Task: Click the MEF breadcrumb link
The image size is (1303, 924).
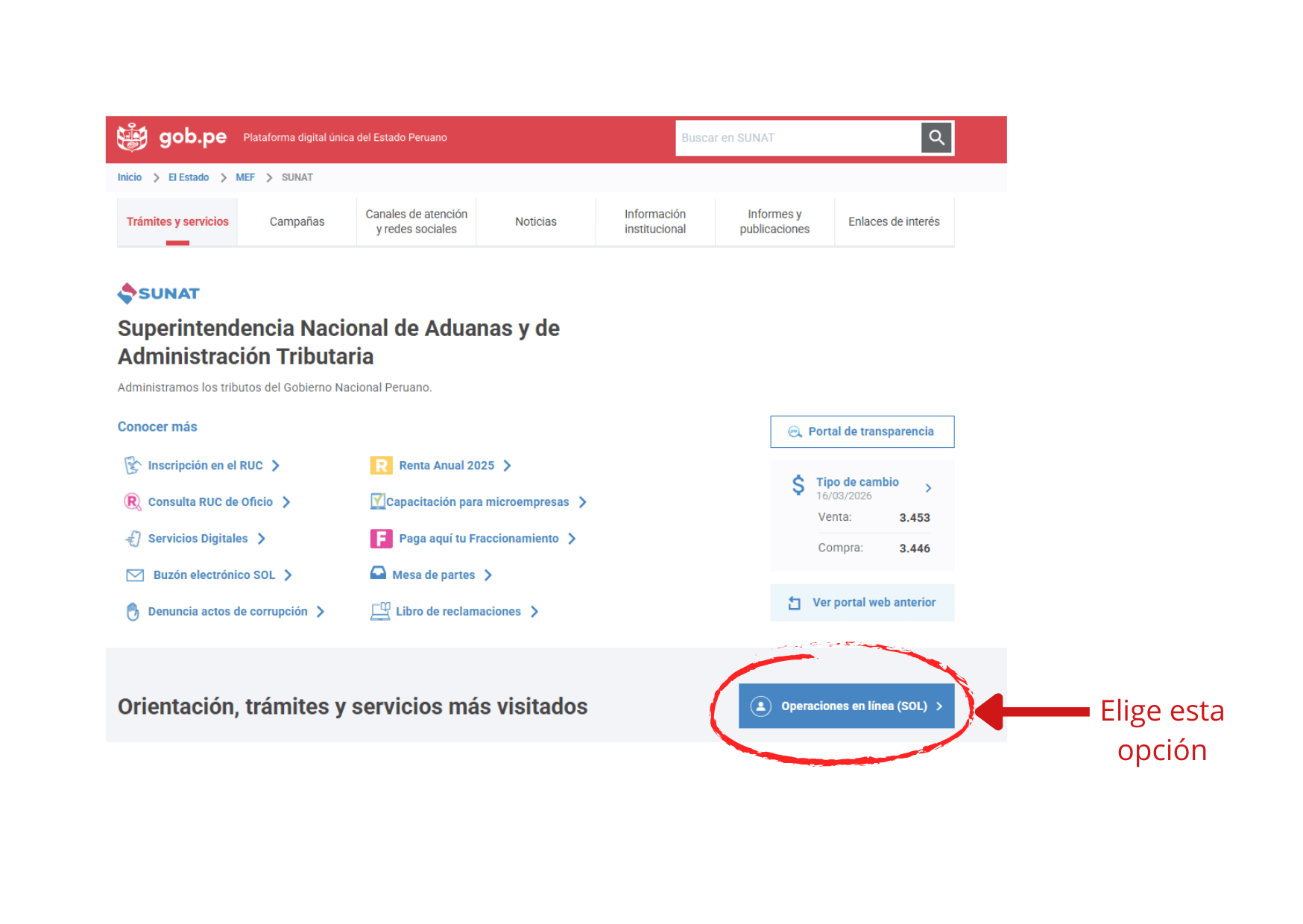Action: tap(245, 177)
